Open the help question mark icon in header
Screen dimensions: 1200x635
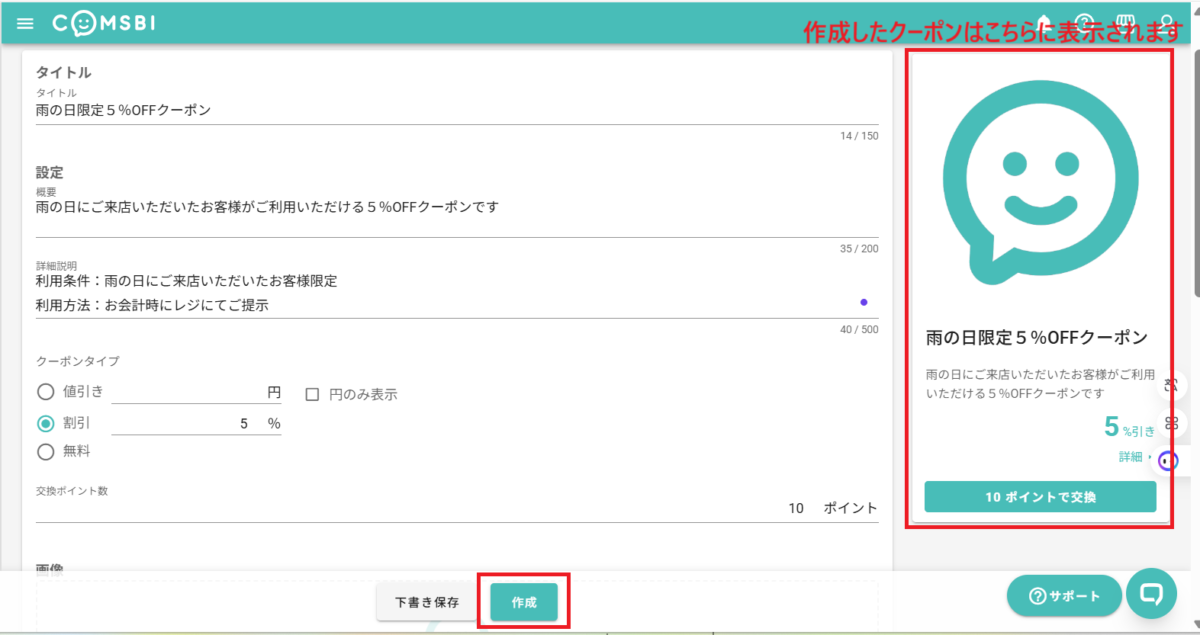click(1085, 23)
